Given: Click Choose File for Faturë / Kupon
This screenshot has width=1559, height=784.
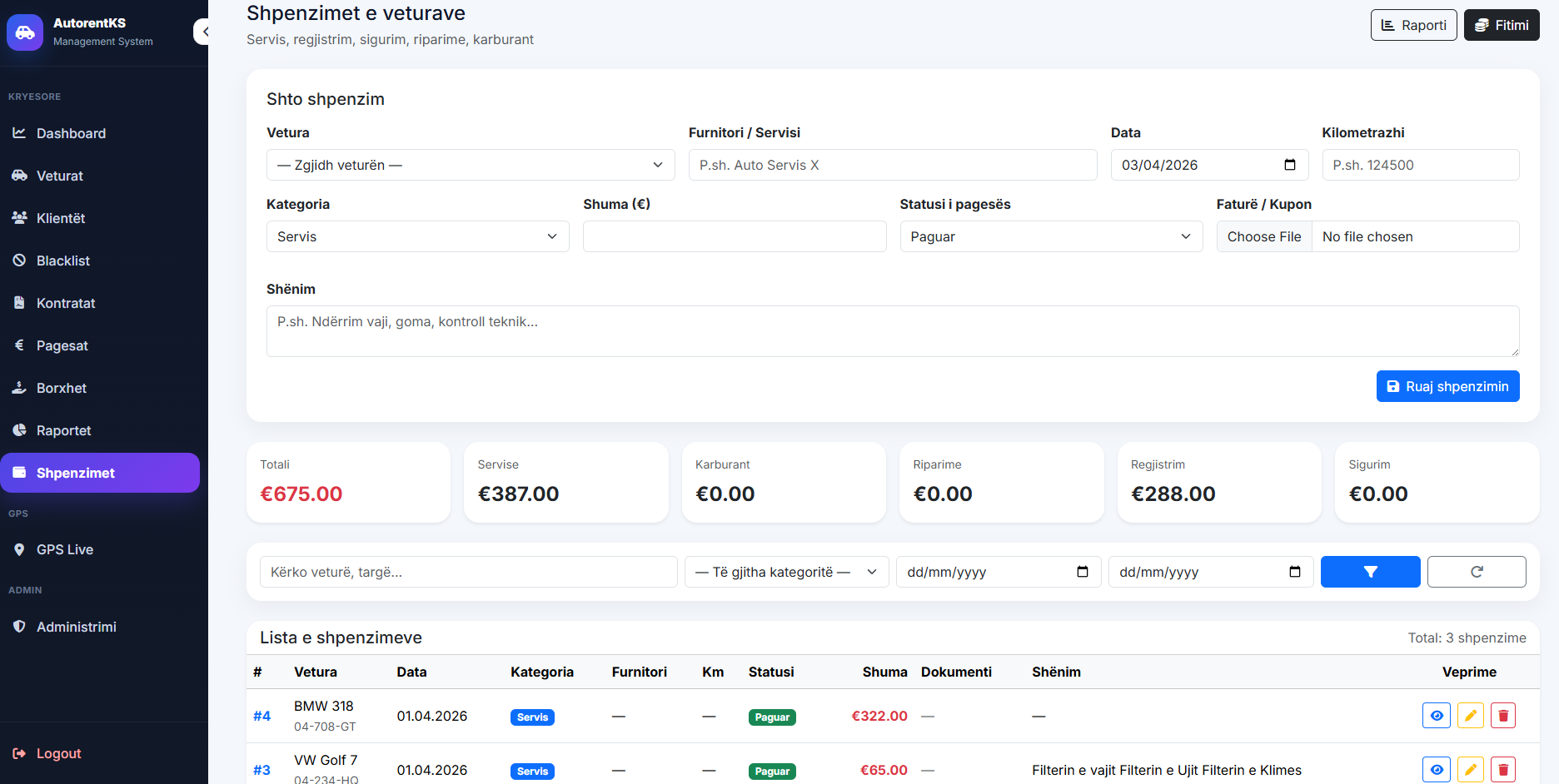Looking at the screenshot, I should pos(1264,236).
